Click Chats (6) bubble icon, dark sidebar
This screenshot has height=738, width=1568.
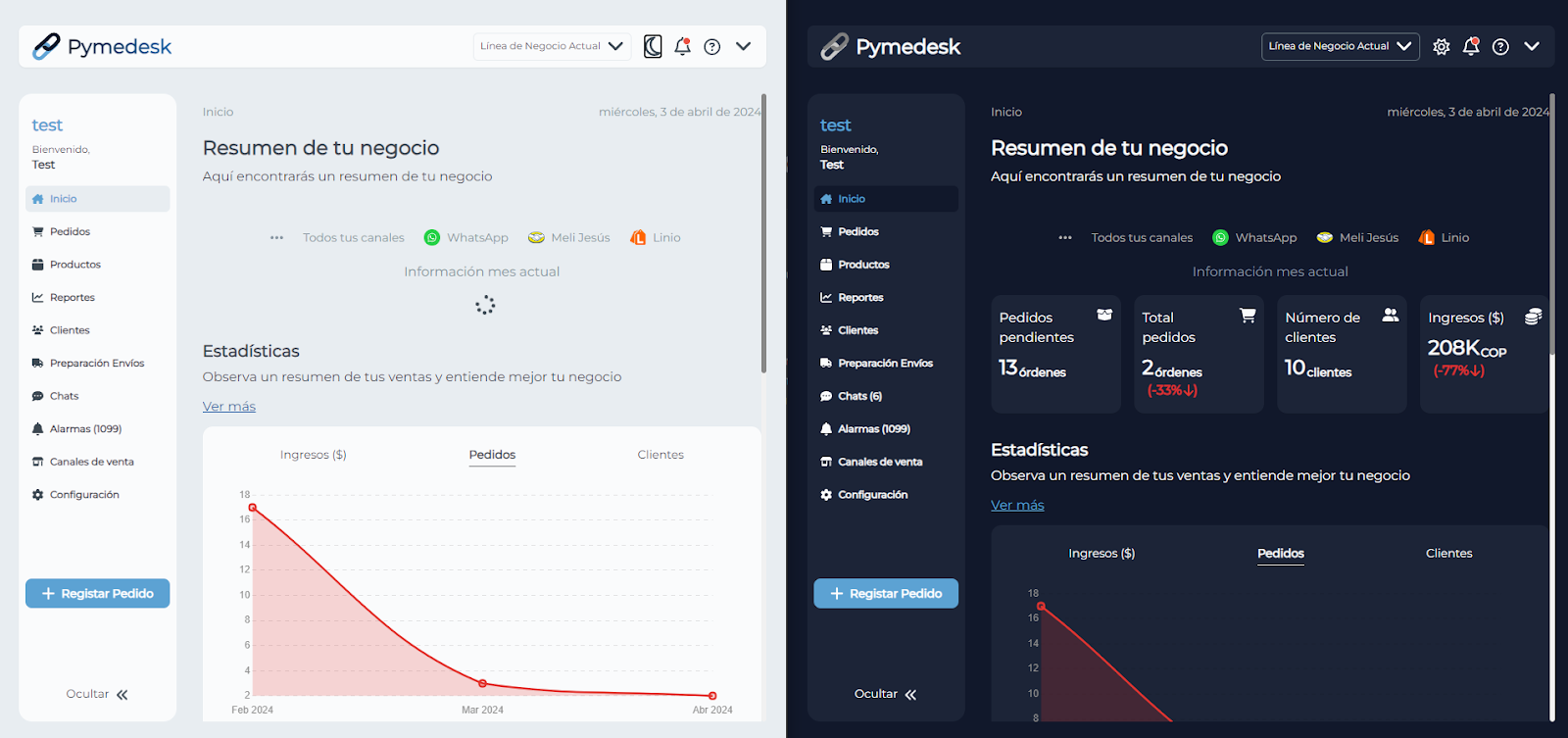[826, 396]
